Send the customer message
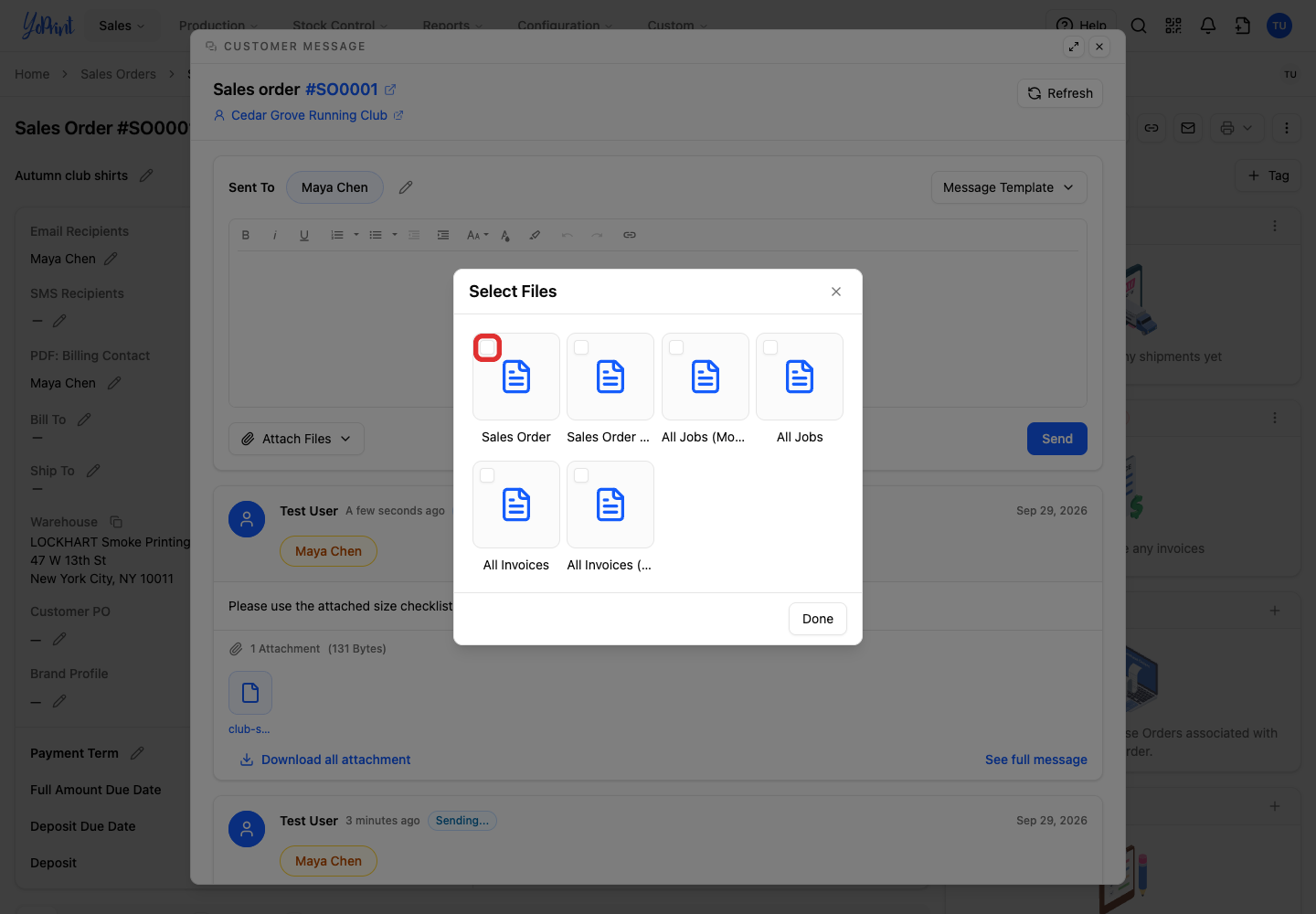The height and width of the screenshot is (914, 1316). point(1057,439)
